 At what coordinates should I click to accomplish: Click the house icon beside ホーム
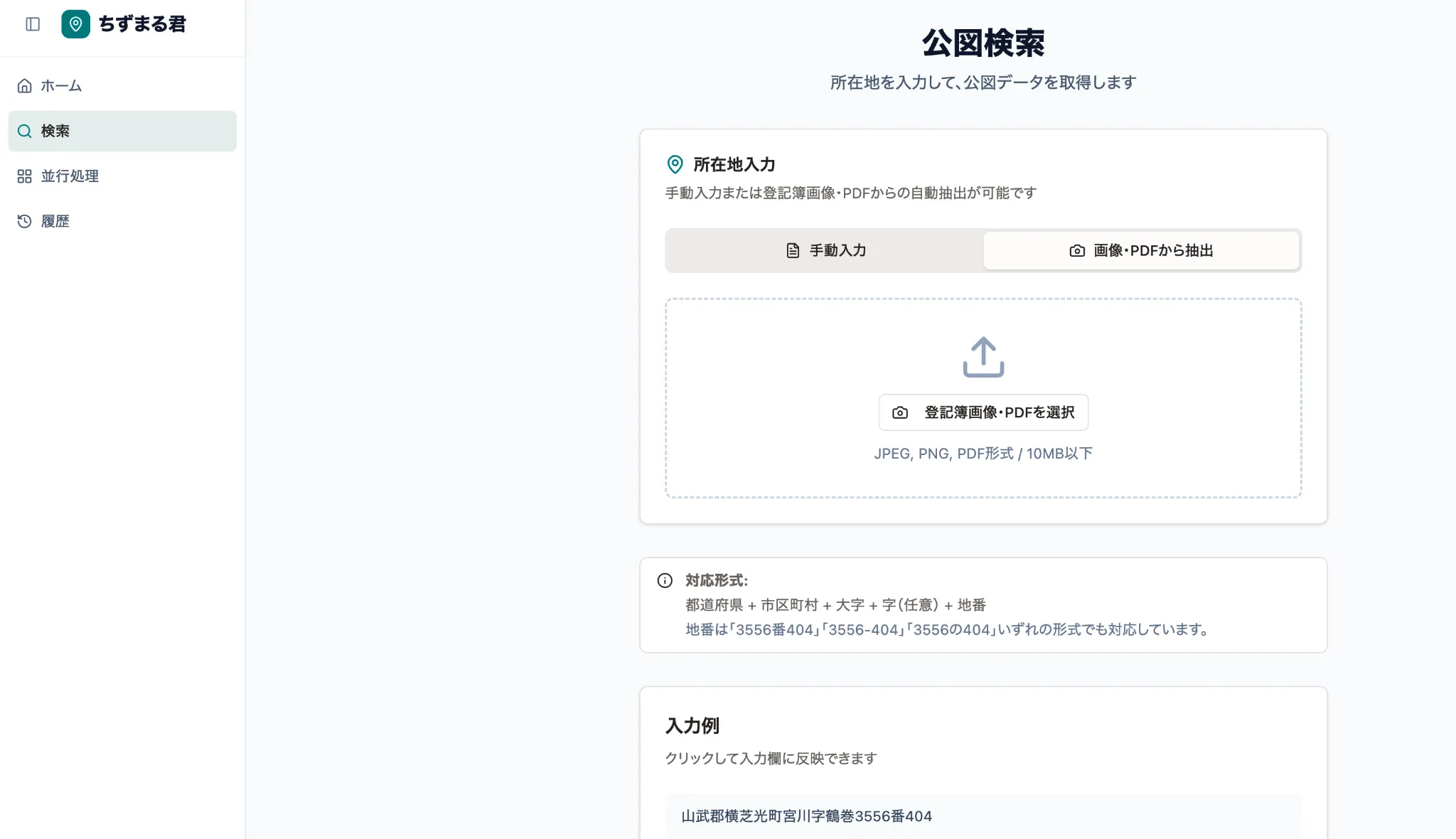(25, 86)
